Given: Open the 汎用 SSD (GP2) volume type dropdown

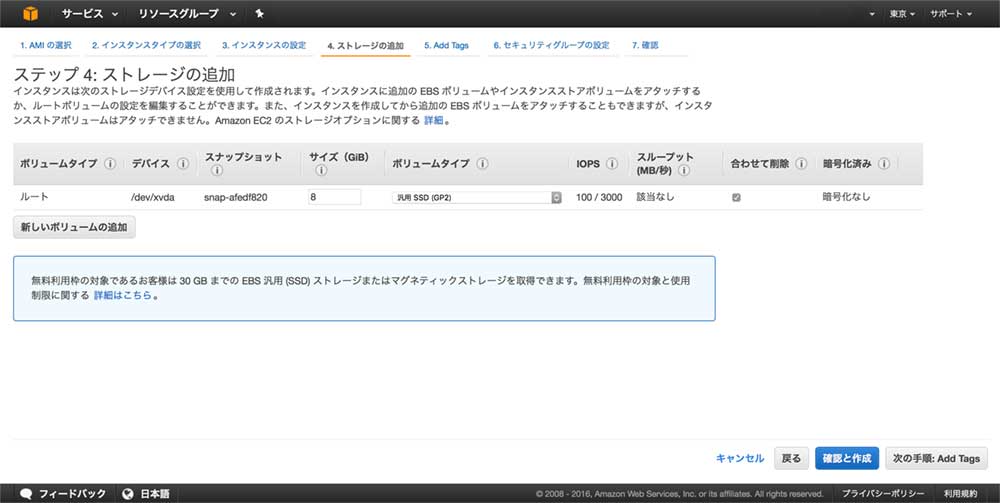Looking at the screenshot, I should [x=476, y=198].
